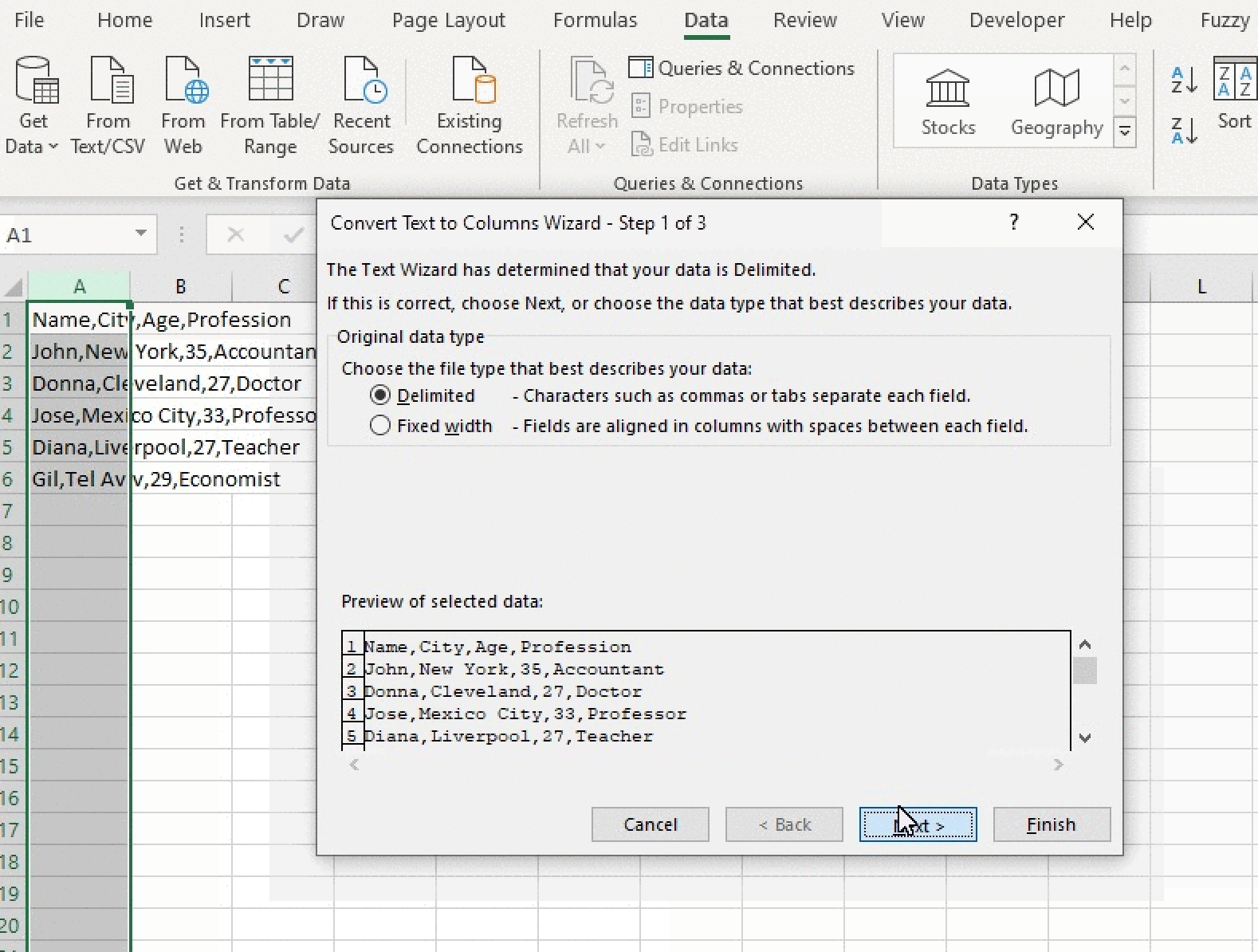Select cell with Gil,Tel Aviv,29,Economist
The width and height of the screenshot is (1258, 952).
(79, 479)
